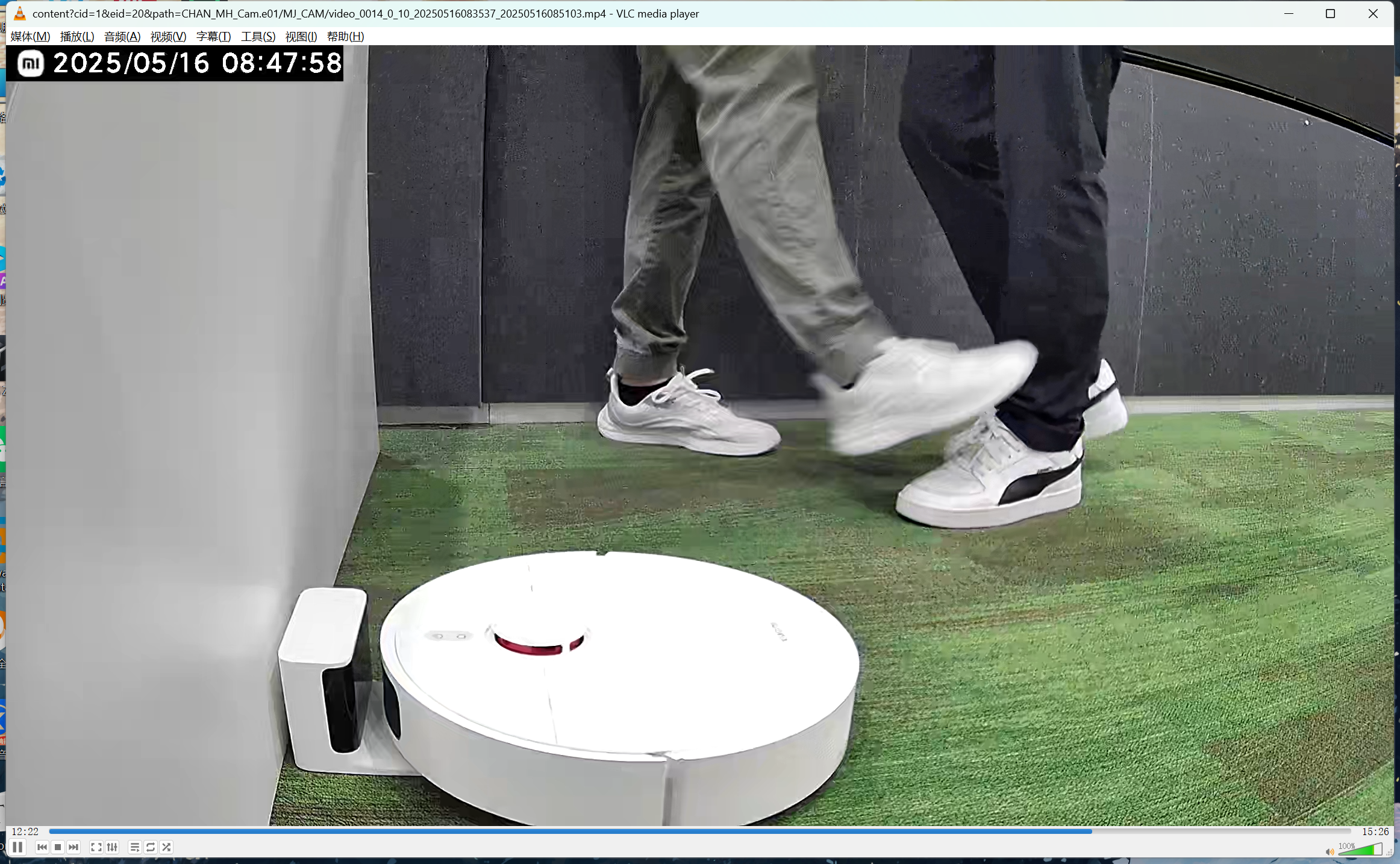
Task: Open the 工具(S) tools menu
Action: tap(258, 37)
